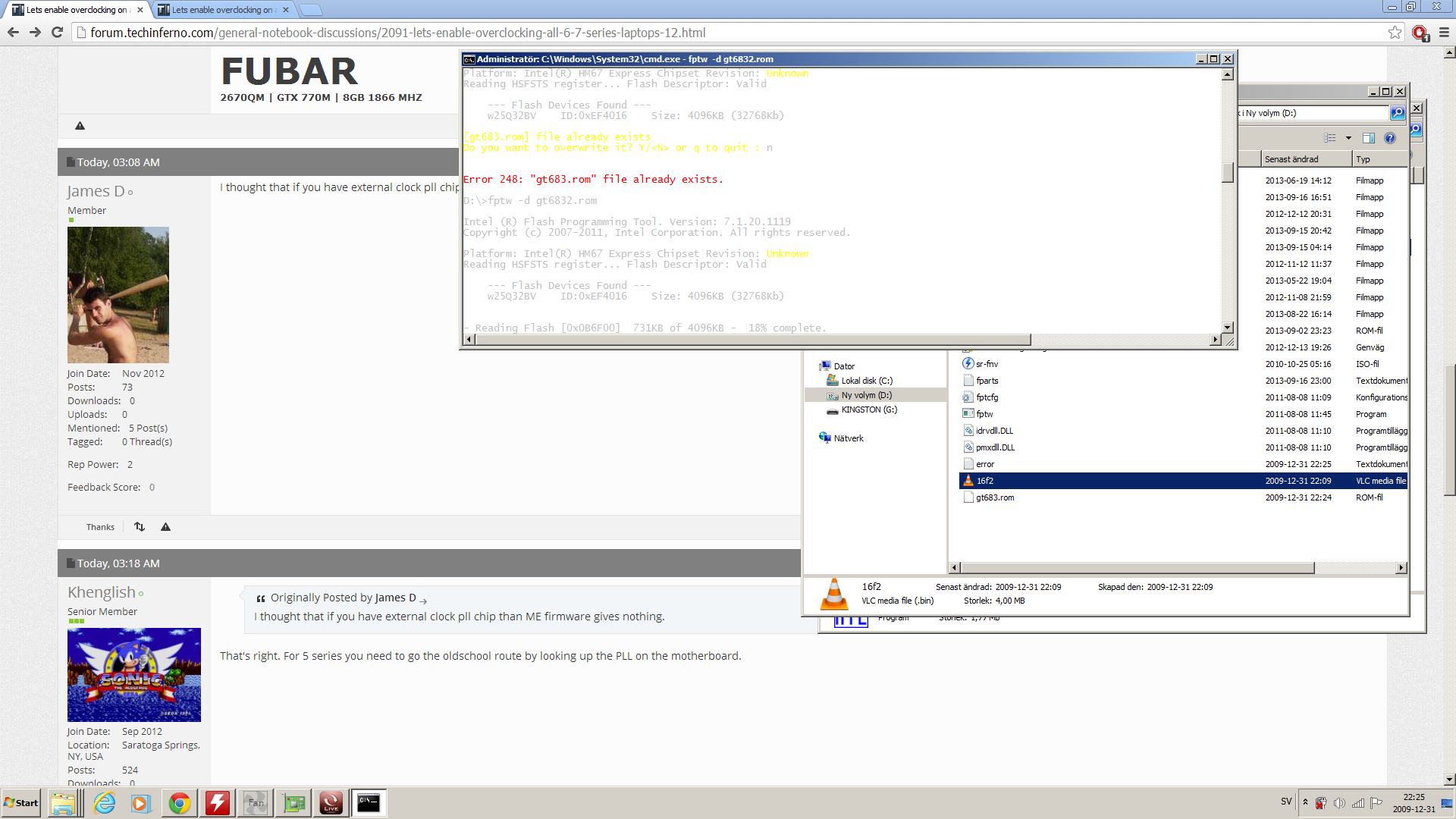Select the 16f2 VLC media file
The width and height of the screenshot is (1456, 819).
point(1183,481)
